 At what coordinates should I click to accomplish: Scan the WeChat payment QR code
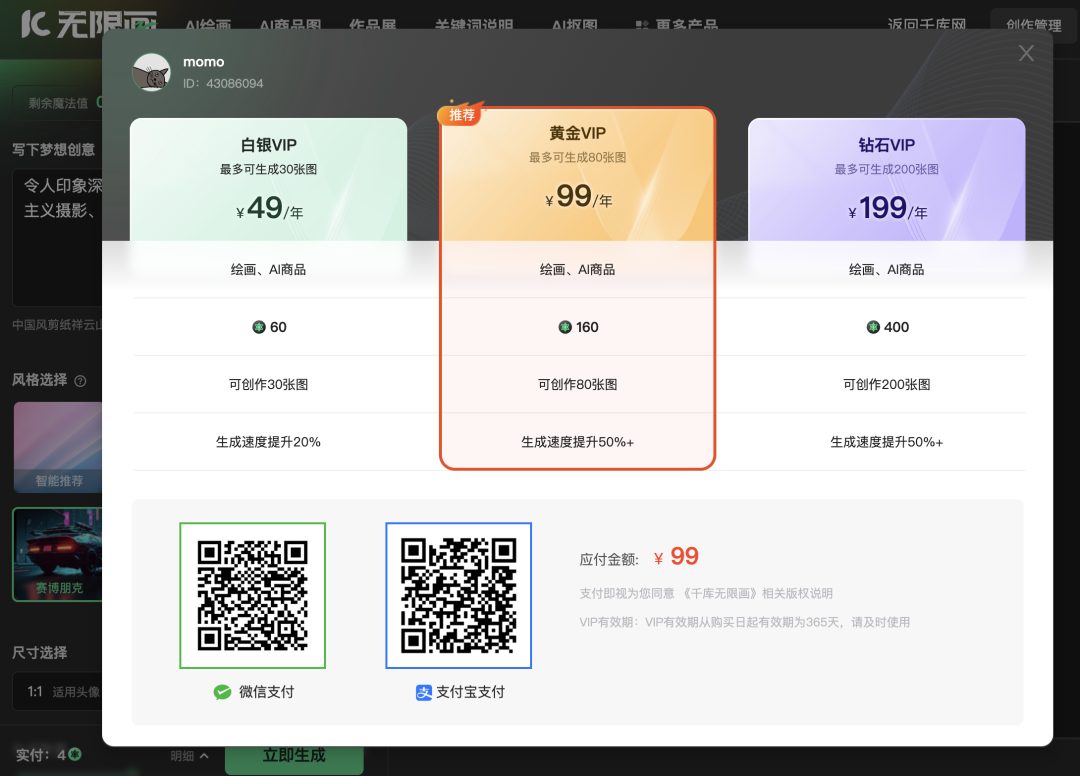click(x=252, y=595)
